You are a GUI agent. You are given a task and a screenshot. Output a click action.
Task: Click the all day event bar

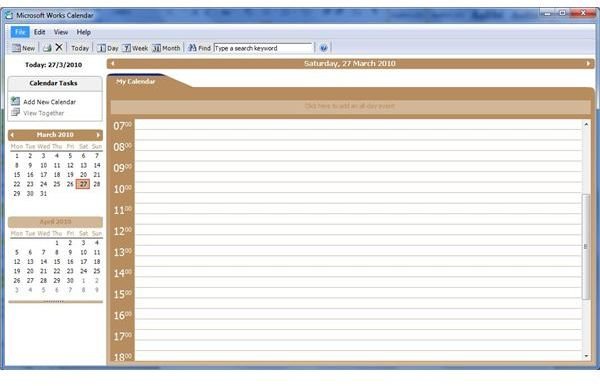coord(350,106)
